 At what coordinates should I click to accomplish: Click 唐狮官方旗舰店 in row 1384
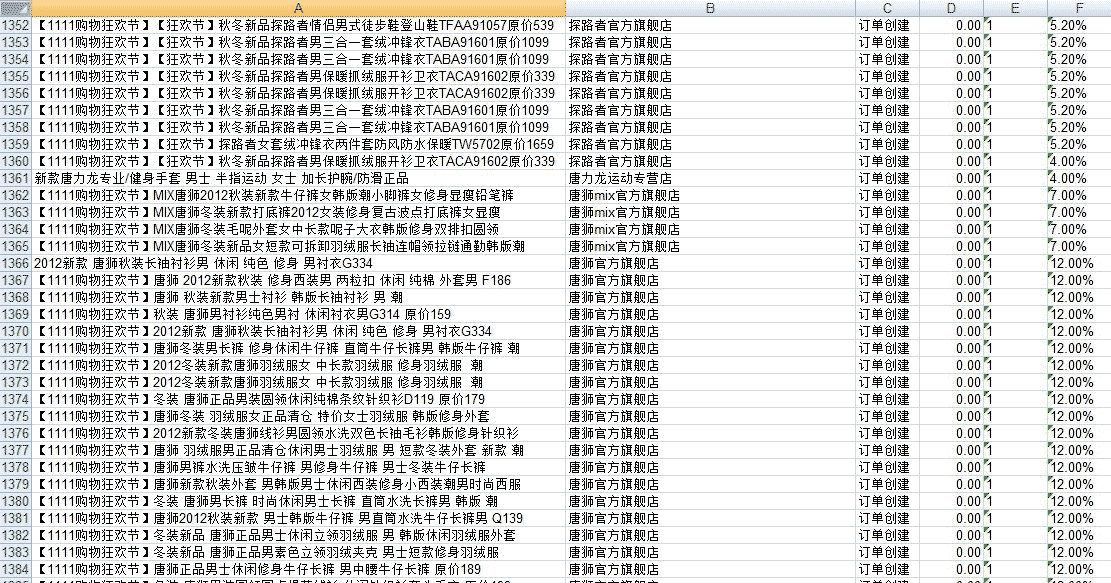click(x=710, y=570)
